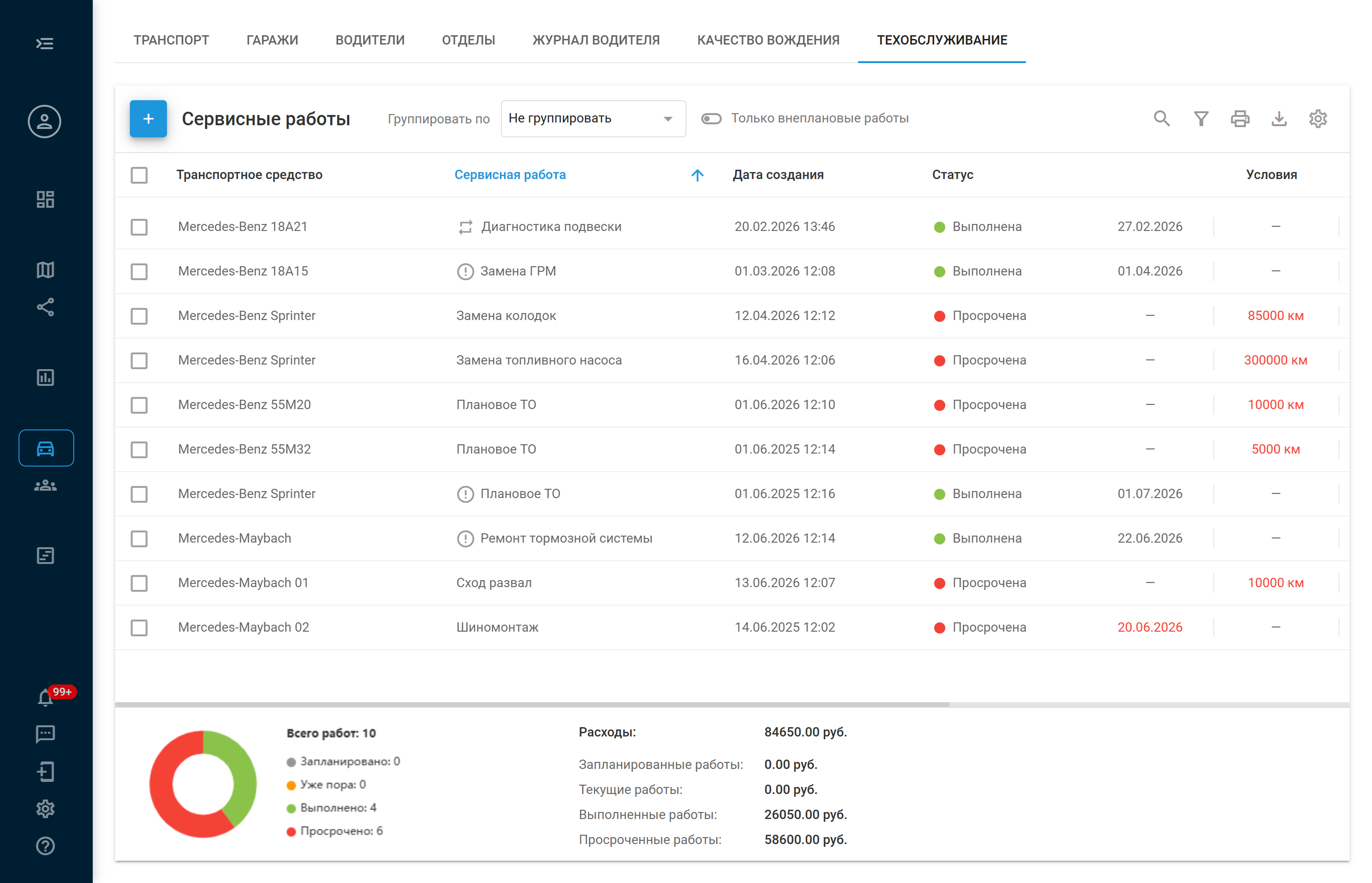The height and width of the screenshot is (883, 1372).
Task: Click the red 300000 км condition value
Action: pos(1275,361)
